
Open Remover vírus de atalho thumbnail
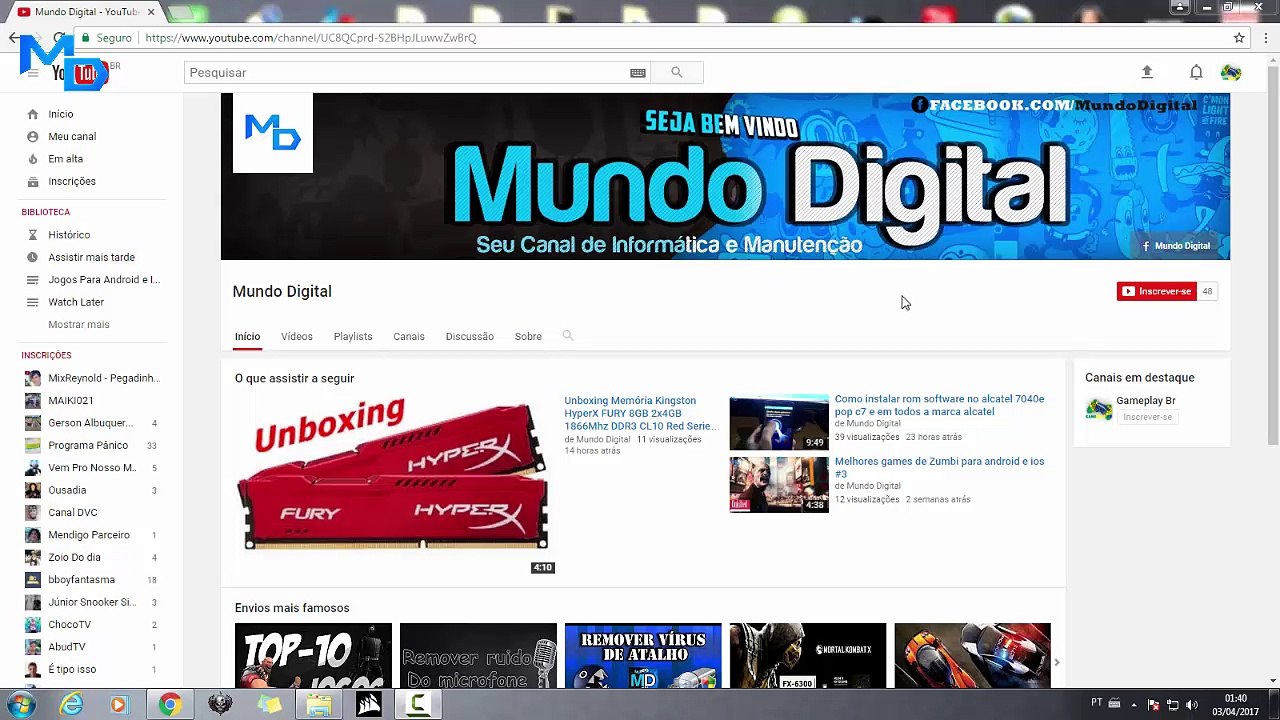point(643,656)
